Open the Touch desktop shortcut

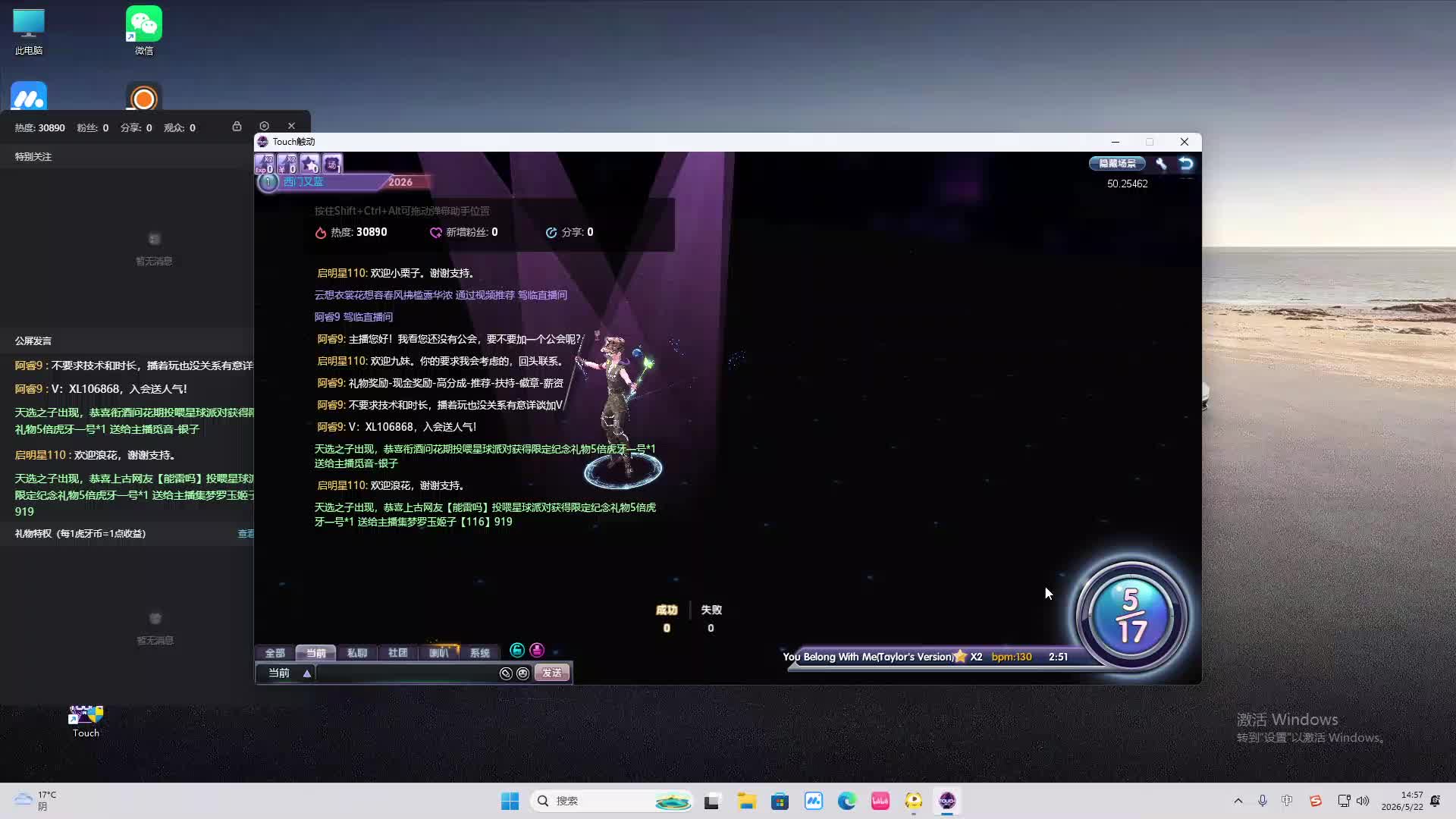pyautogui.click(x=86, y=720)
